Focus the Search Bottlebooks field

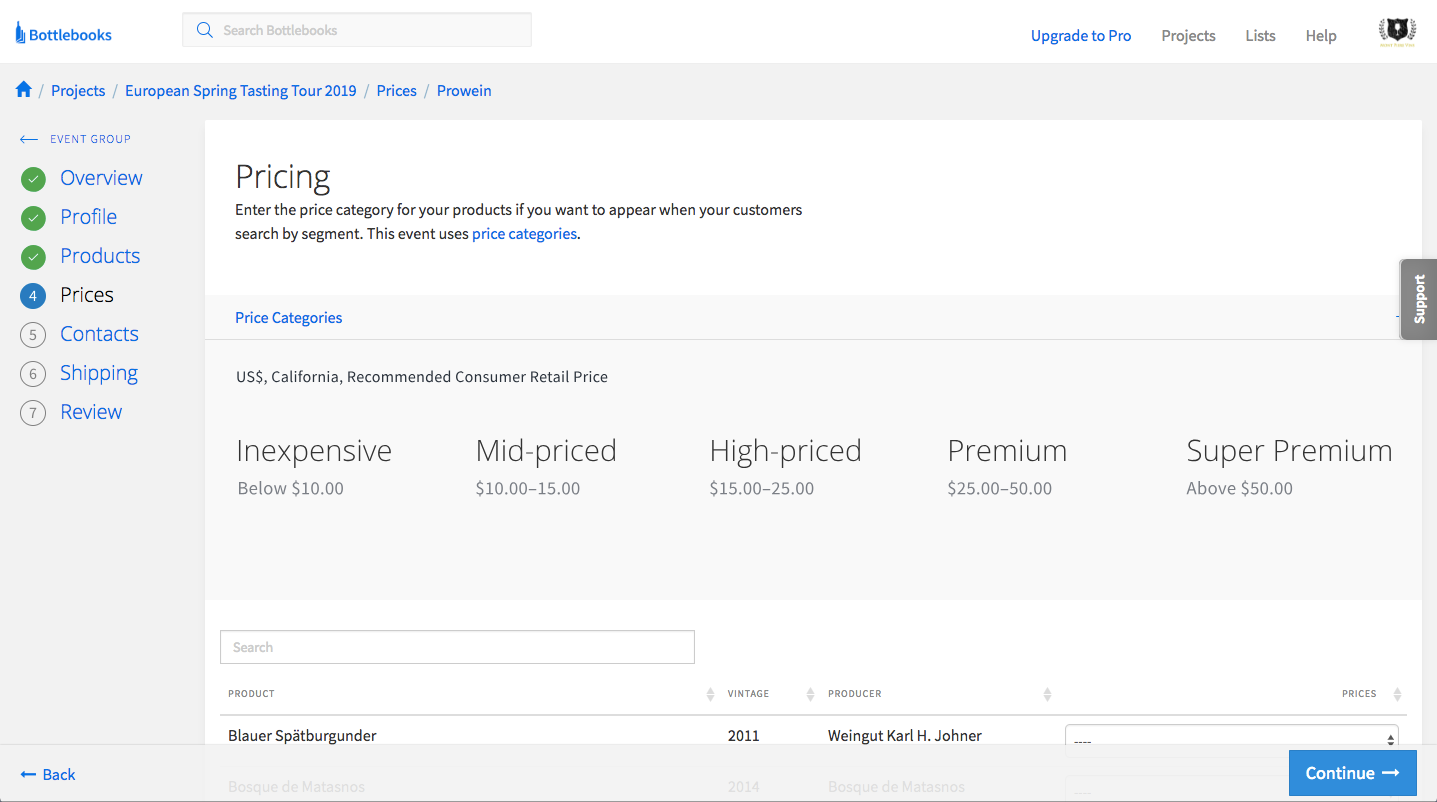[x=357, y=30]
